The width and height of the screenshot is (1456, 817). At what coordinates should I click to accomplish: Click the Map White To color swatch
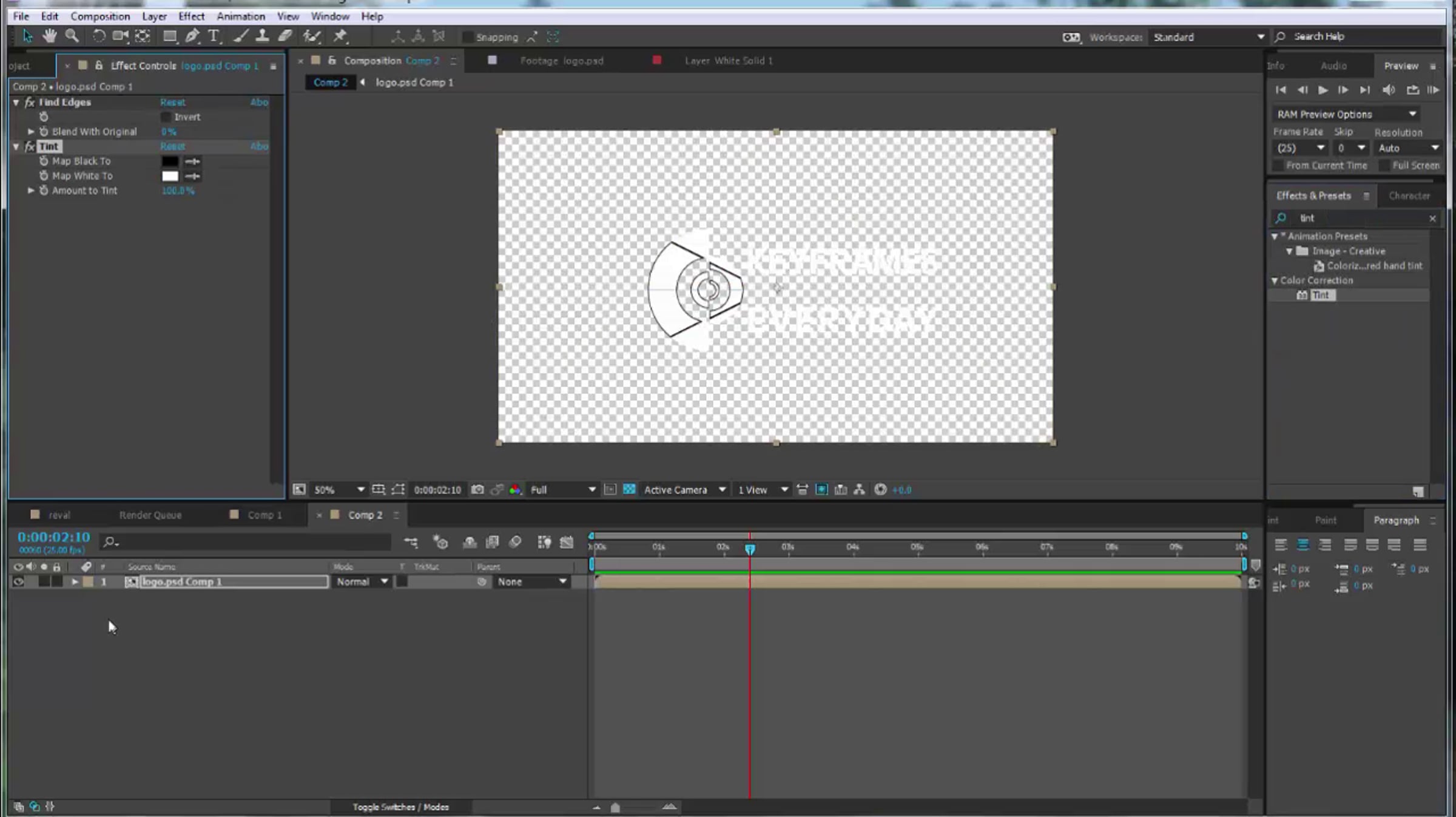pyautogui.click(x=170, y=176)
